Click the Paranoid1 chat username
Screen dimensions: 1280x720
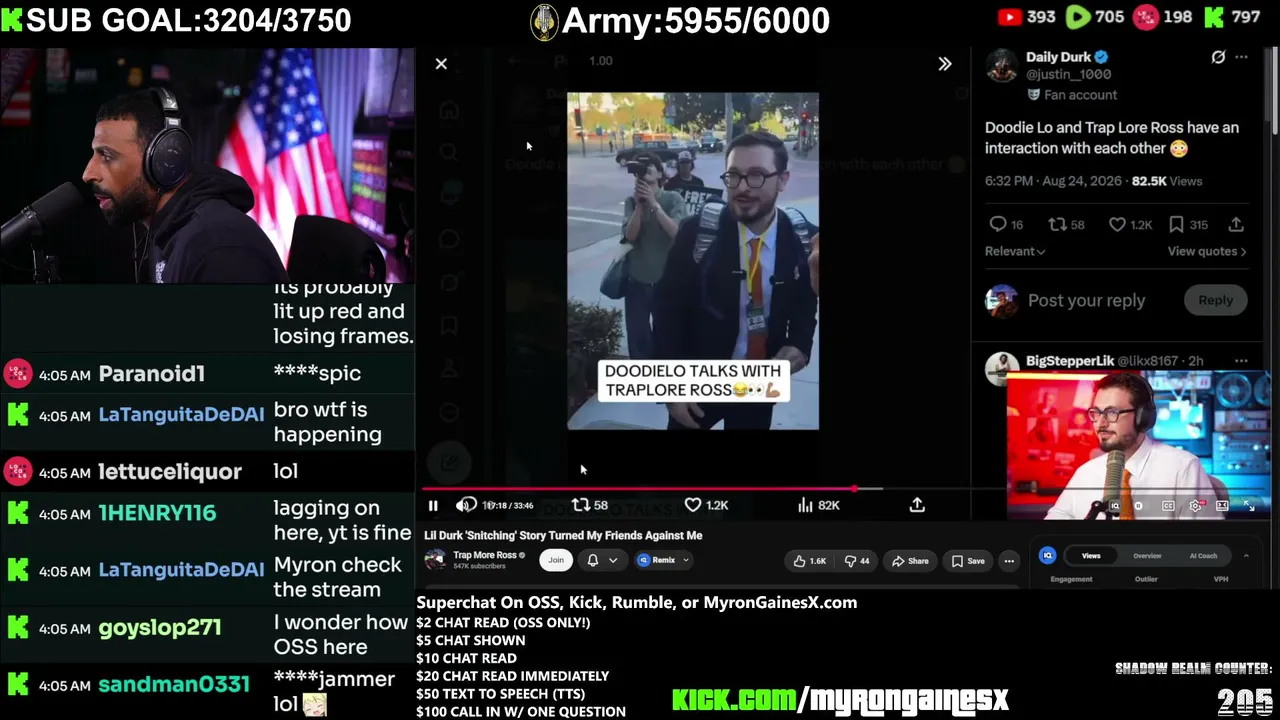(x=151, y=374)
